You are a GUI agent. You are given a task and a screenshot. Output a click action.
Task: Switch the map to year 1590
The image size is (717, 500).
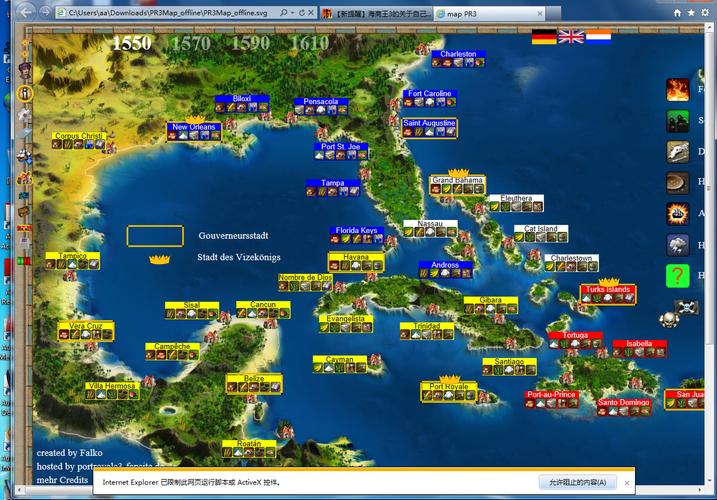click(x=251, y=43)
